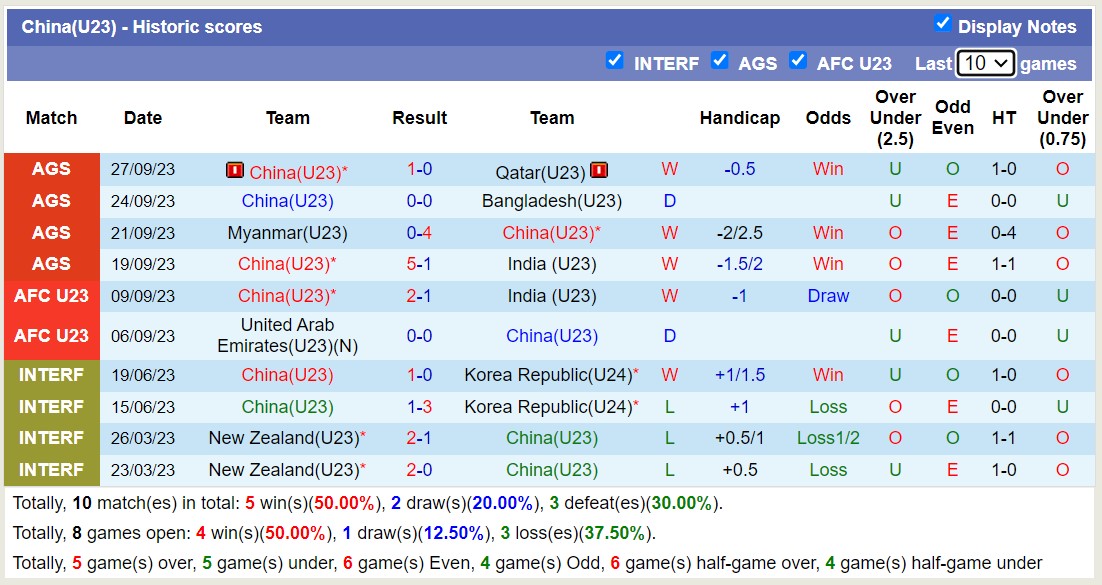Disable the AGS competition checkbox
Viewport: 1102px width, 585px height.
point(720,60)
